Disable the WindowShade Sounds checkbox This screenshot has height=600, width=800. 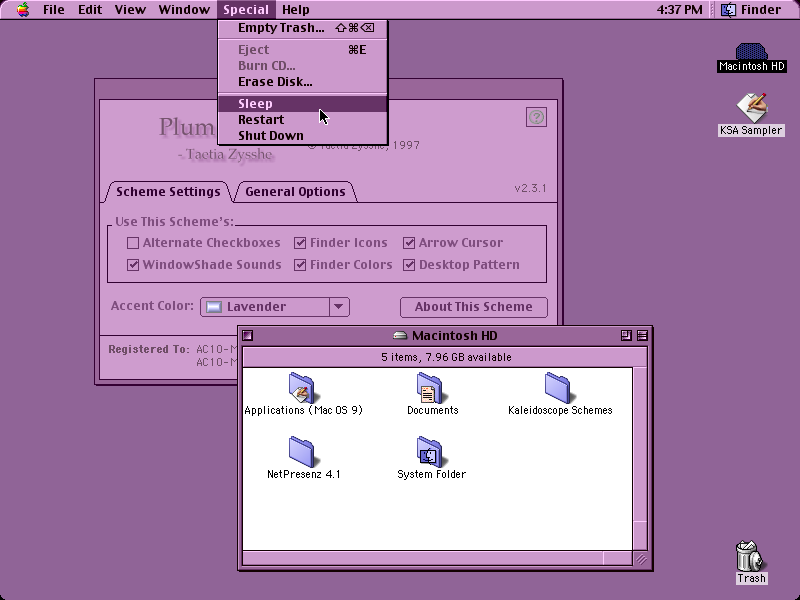[x=133, y=265]
